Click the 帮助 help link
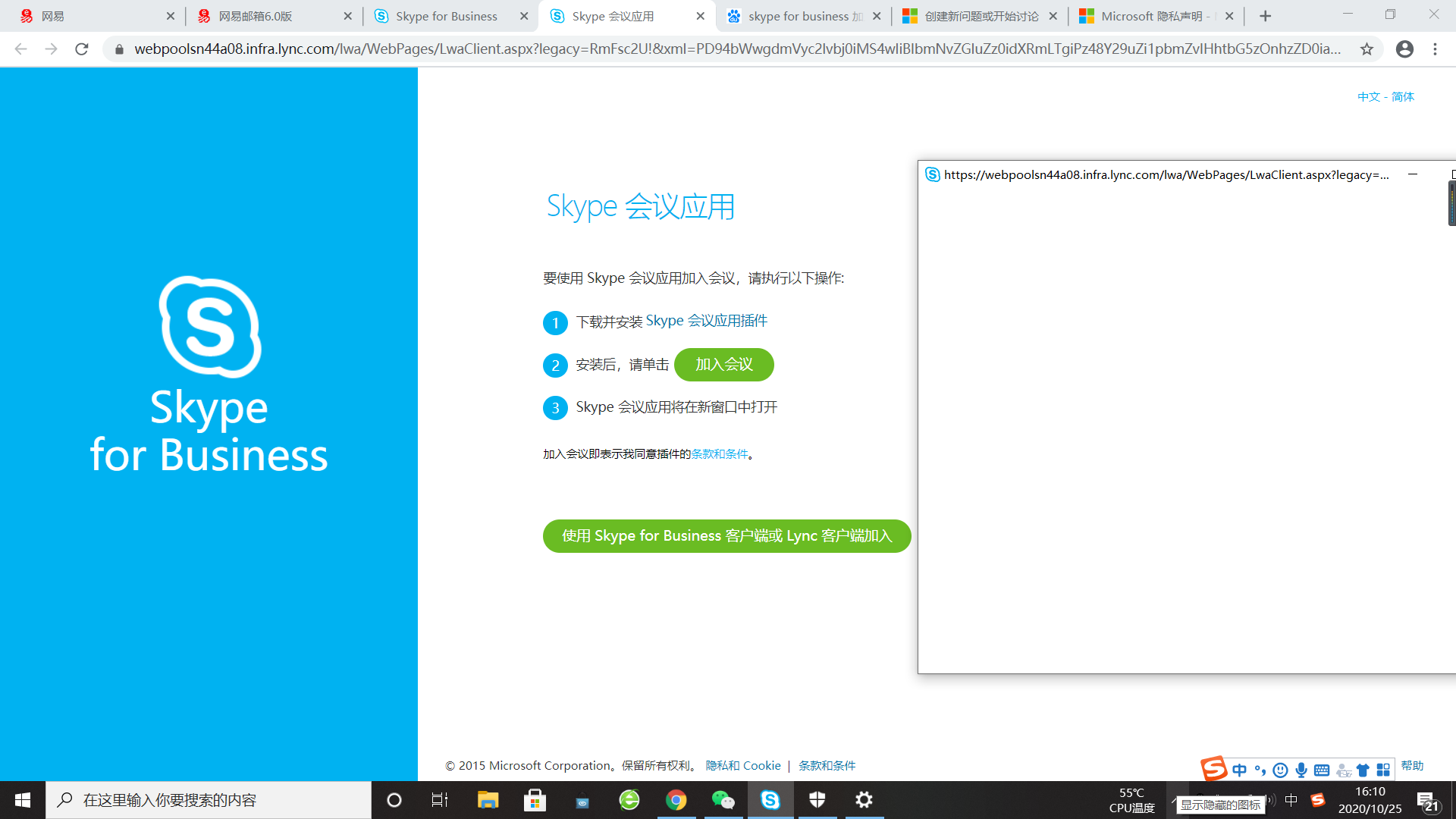The image size is (1456, 819). [x=1412, y=766]
